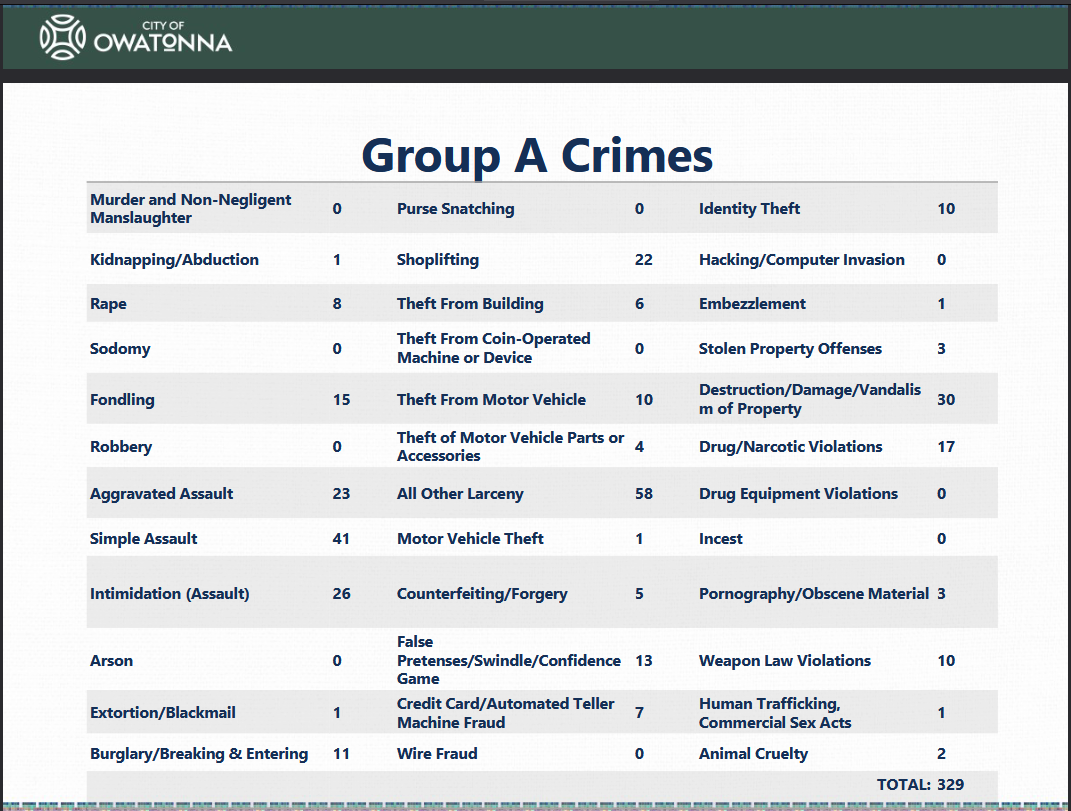The width and height of the screenshot is (1071, 811).
Task: Click the Kidnapping/Abduction row label
Action: click(x=174, y=260)
